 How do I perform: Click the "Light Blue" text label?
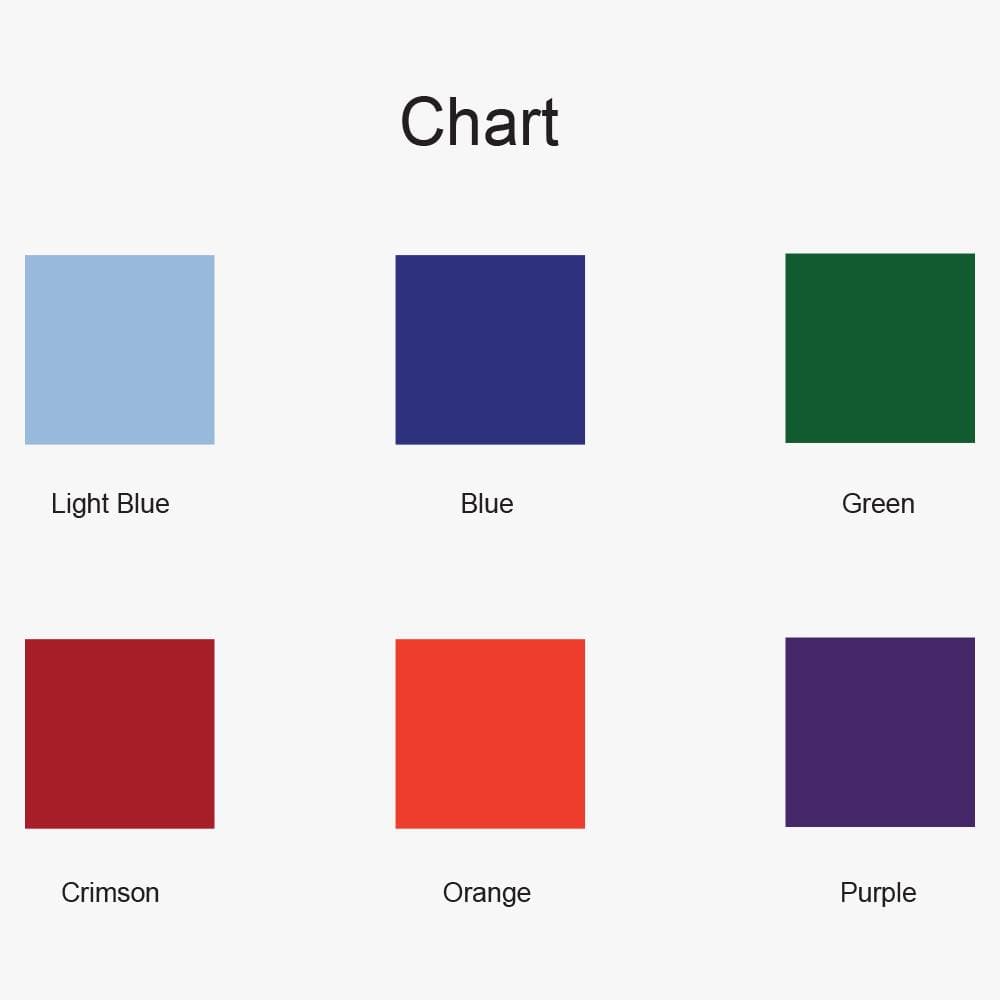(x=110, y=503)
